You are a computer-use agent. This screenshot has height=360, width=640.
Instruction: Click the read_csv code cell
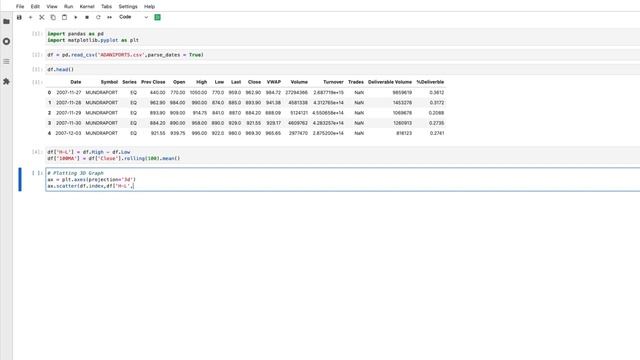[342, 55]
